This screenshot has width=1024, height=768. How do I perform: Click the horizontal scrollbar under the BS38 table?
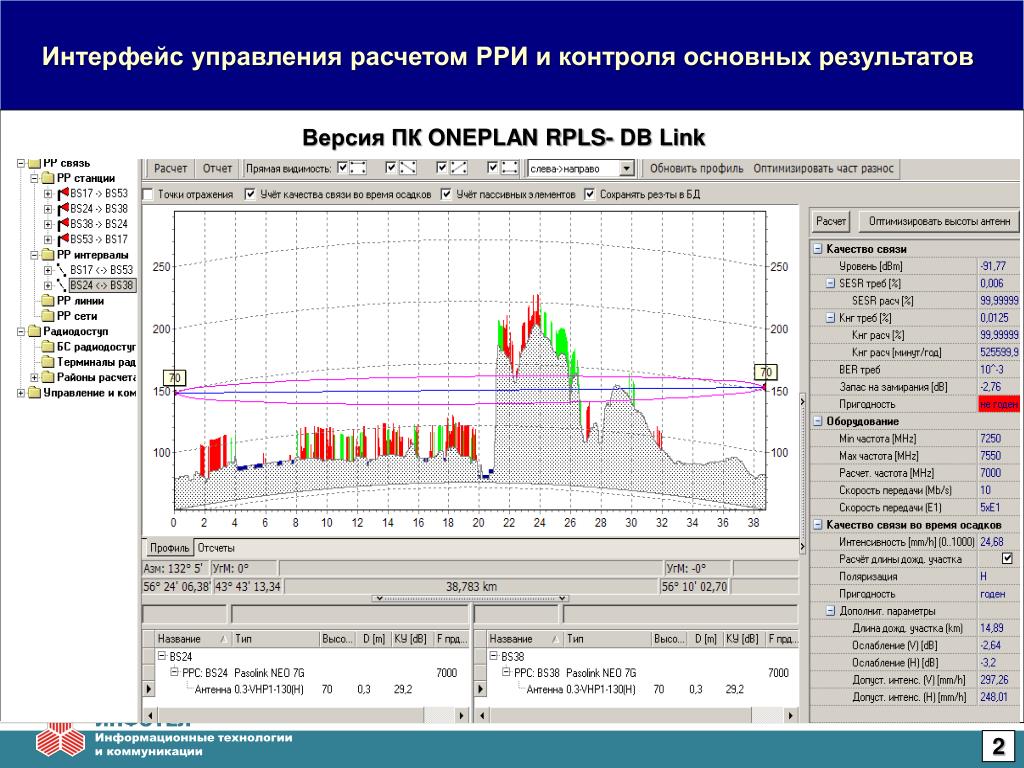(638, 715)
